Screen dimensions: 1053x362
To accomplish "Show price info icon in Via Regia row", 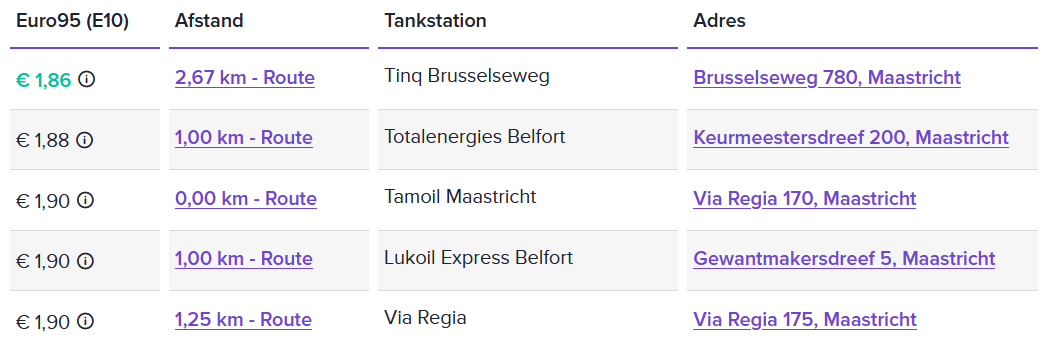I will [x=85, y=322].
